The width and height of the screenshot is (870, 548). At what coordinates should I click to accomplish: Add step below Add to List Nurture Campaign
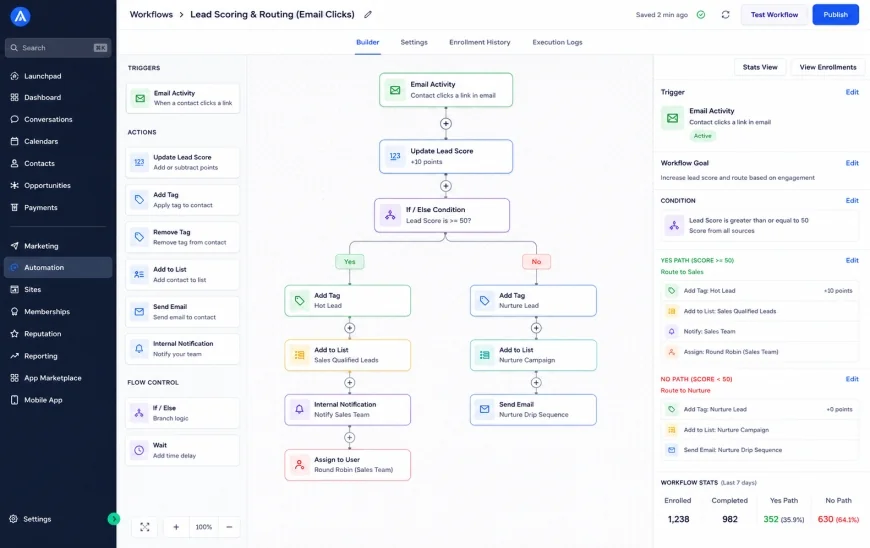tap(536, 382)
